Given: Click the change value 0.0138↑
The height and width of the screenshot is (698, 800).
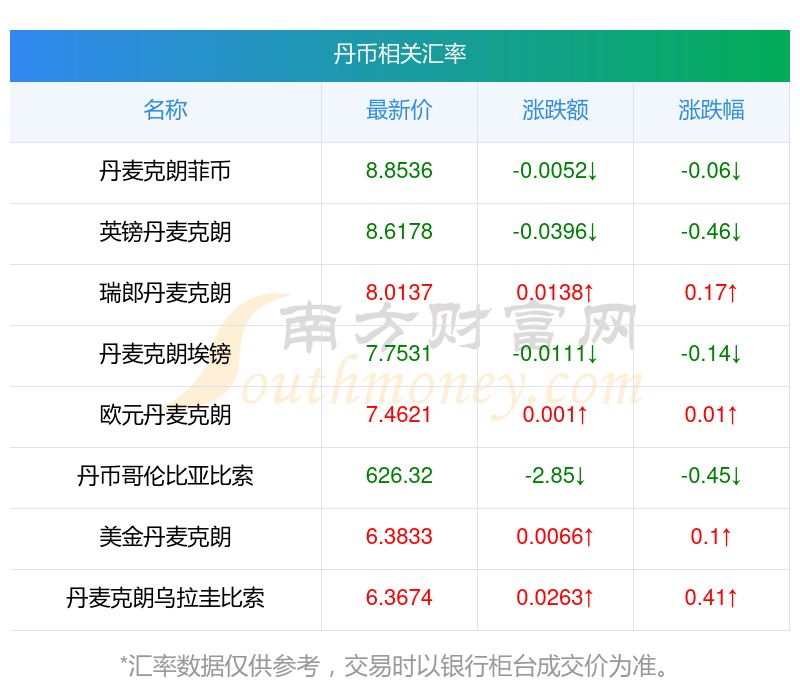Looking at the screenshot, I should tap(555, 293).
